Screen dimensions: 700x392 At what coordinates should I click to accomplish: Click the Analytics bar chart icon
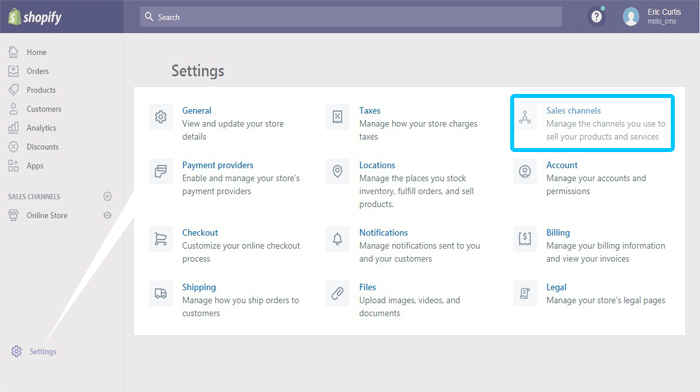13,127
